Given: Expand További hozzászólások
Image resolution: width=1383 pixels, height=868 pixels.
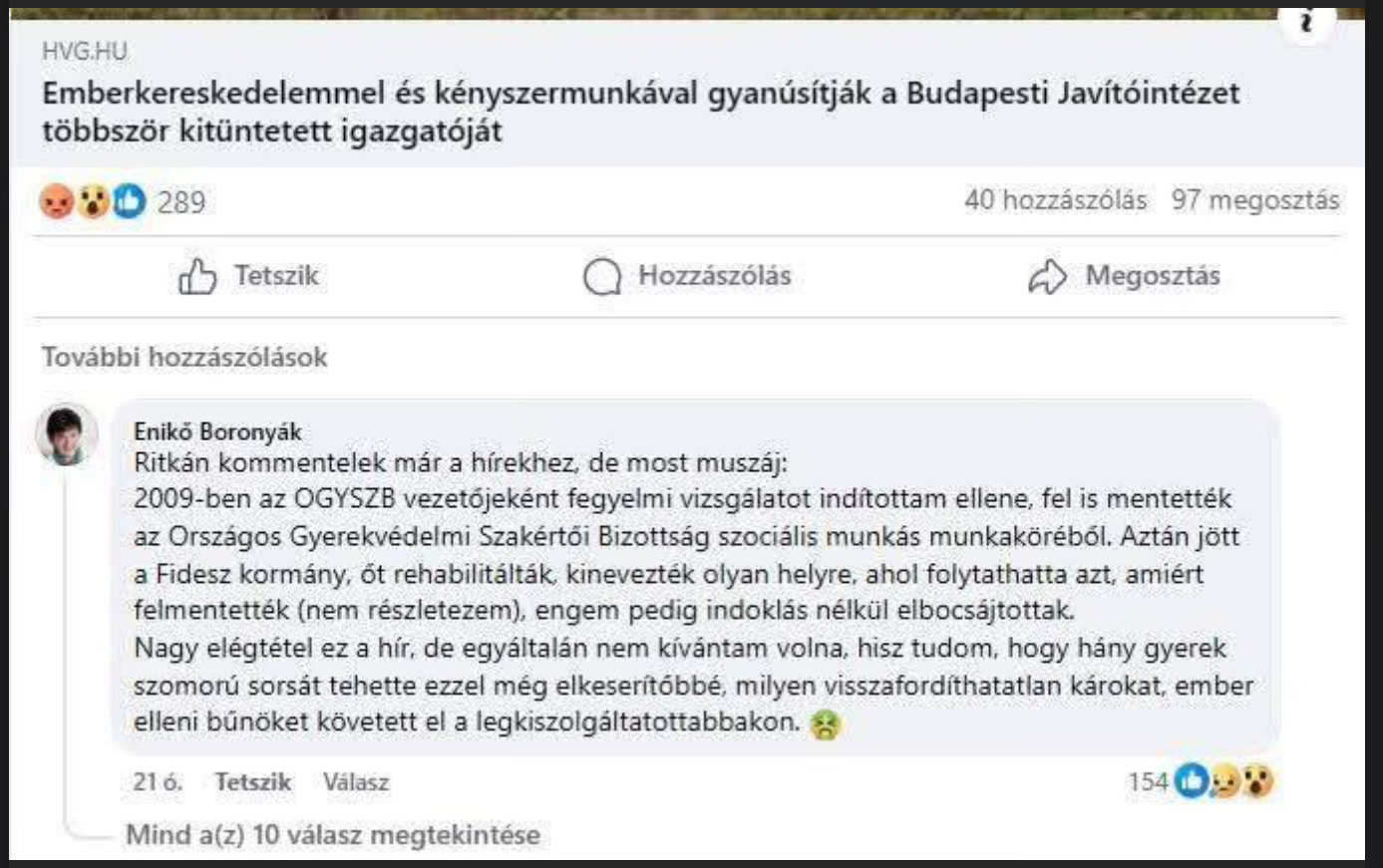Looking at the screenshot, I should pyautogui.click(x=184, y=357).
